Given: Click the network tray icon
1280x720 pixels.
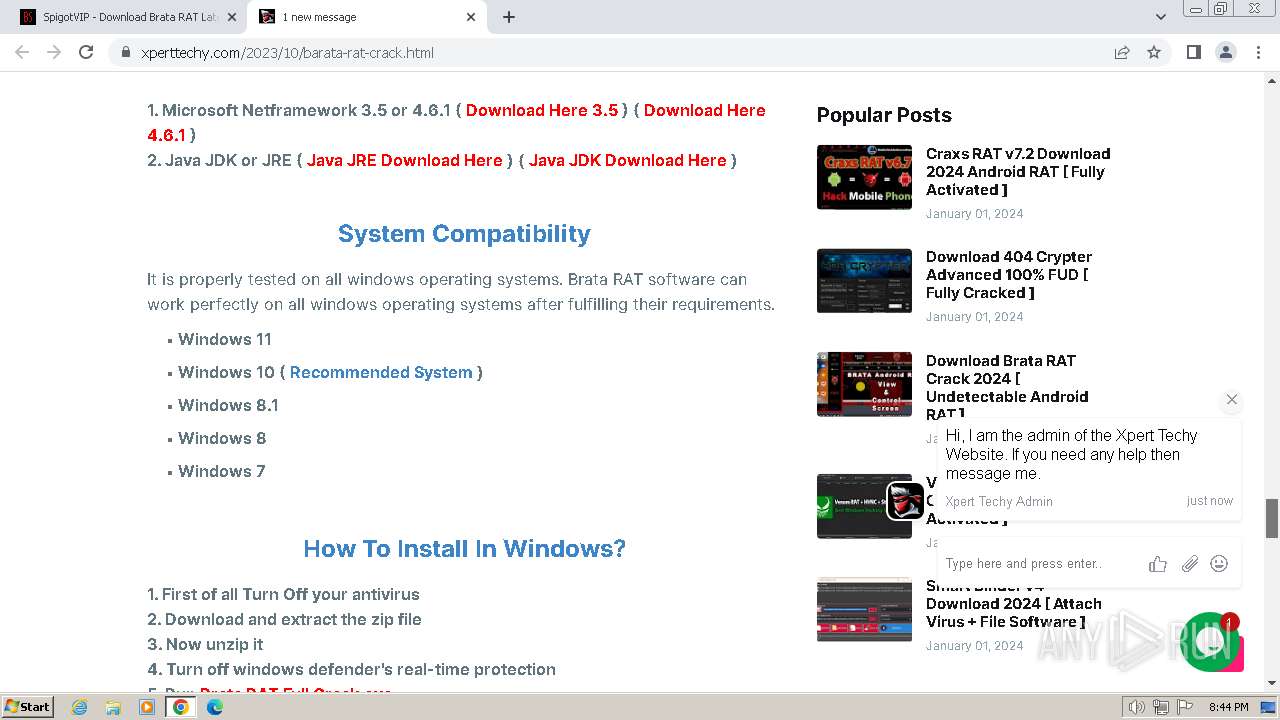Looking at the screenshot, I should click(1160, 707).
